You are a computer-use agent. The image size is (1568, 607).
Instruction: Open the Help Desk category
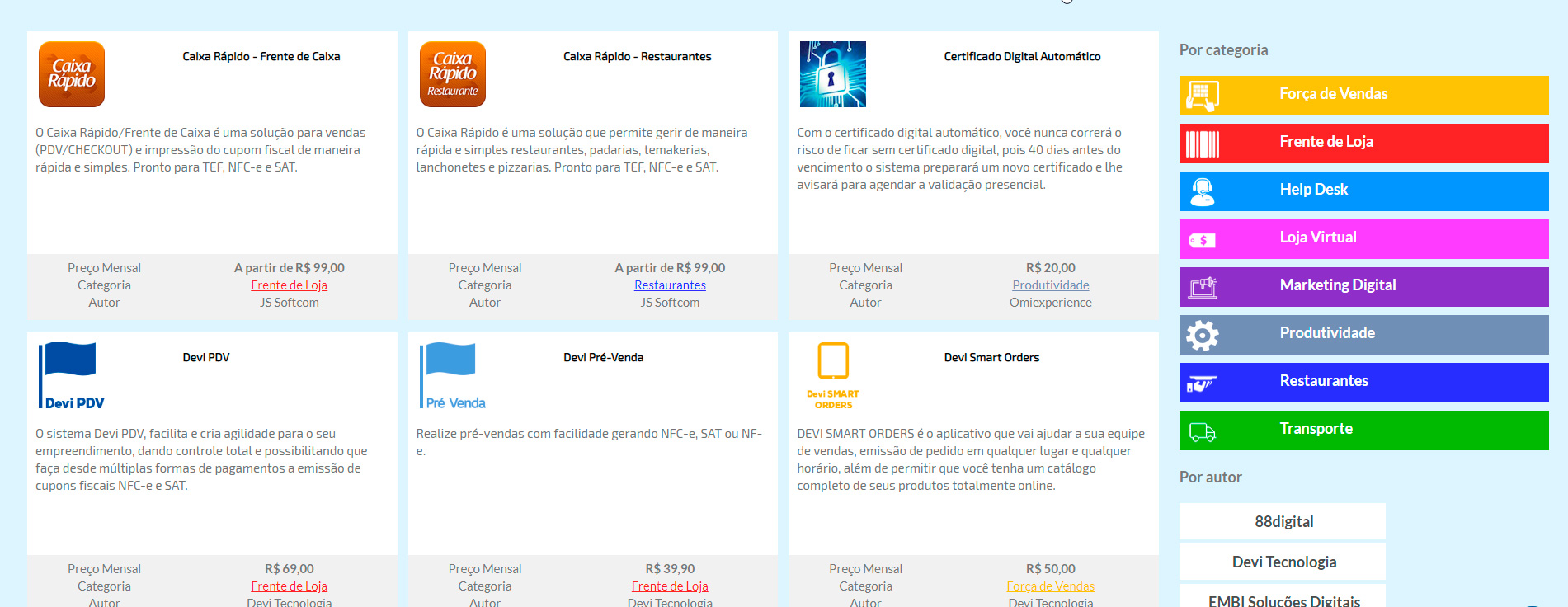pos(1364,191)
